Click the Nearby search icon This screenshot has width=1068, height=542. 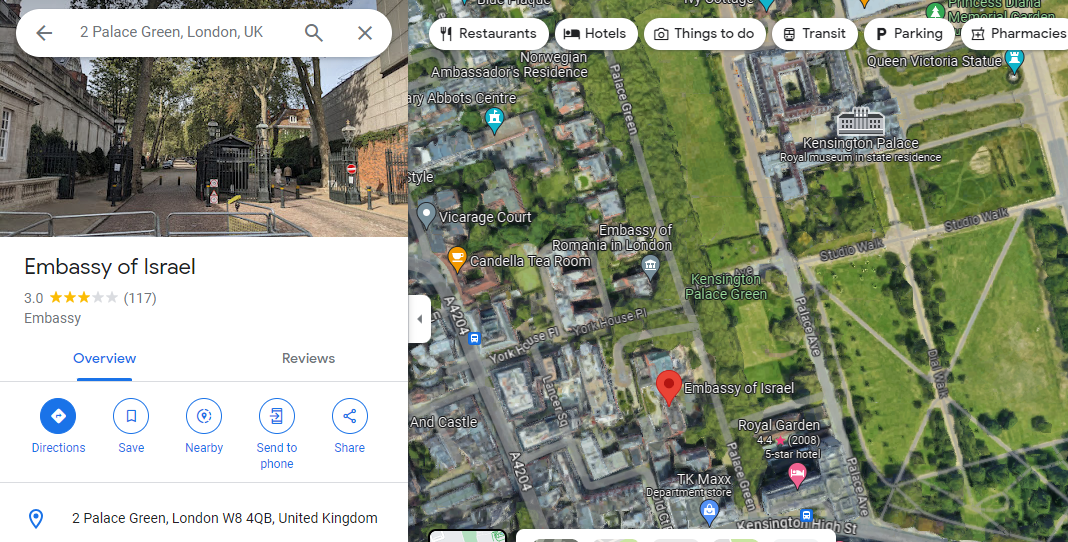204,416
